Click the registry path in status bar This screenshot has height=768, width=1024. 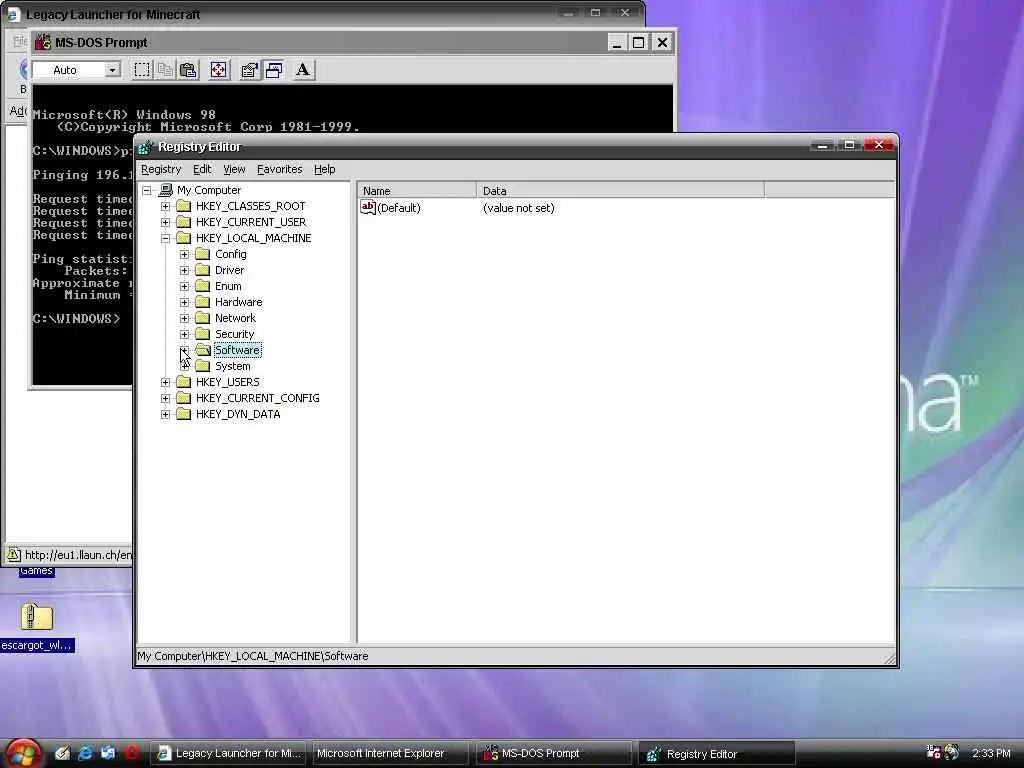click(253, 656)
